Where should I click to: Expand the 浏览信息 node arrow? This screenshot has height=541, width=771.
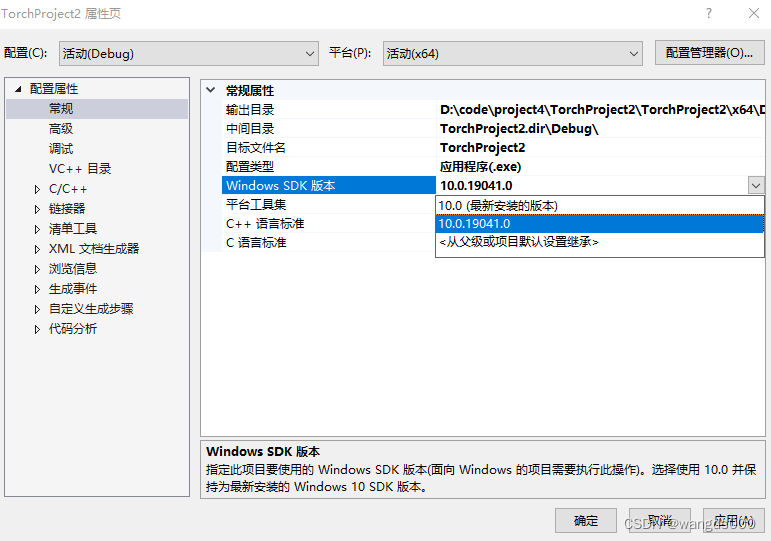pos(37,269)
